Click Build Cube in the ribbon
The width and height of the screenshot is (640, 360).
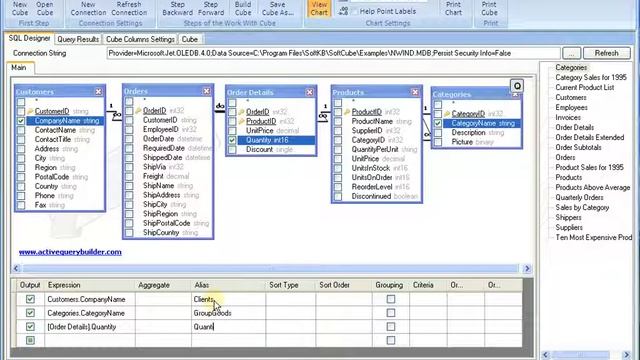coord(243,9)
